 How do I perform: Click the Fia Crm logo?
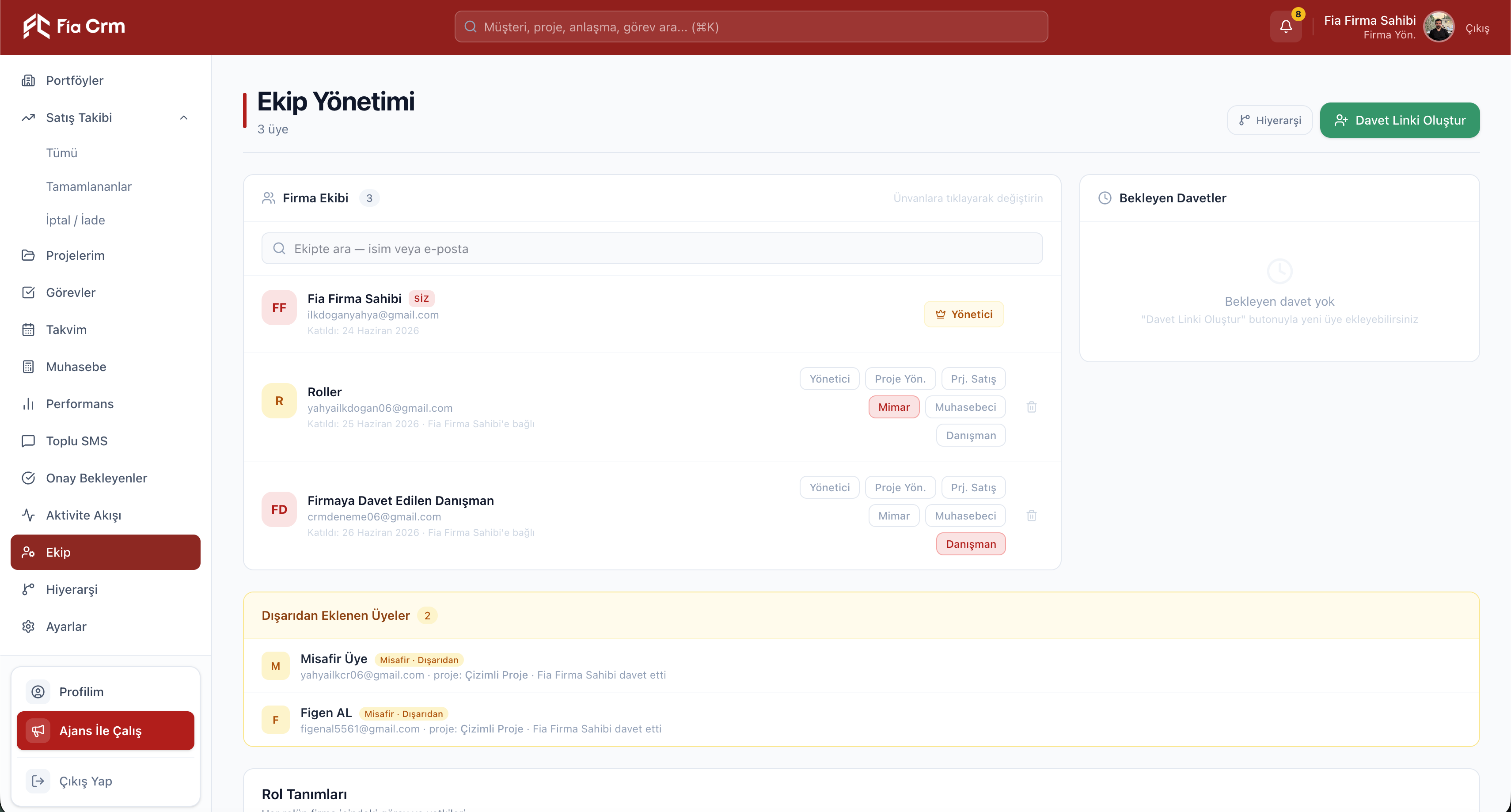point(74,27)
